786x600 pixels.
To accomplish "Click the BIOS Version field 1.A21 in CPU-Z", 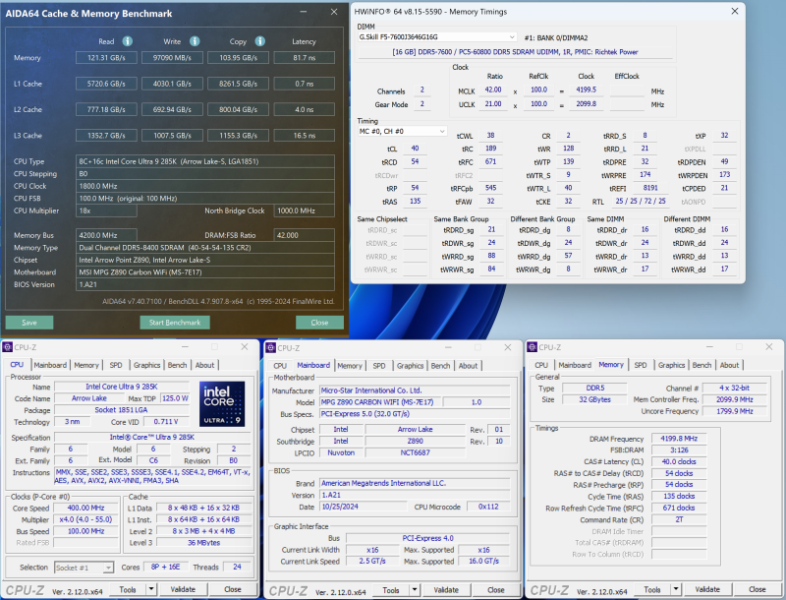I will coord(415,495).
